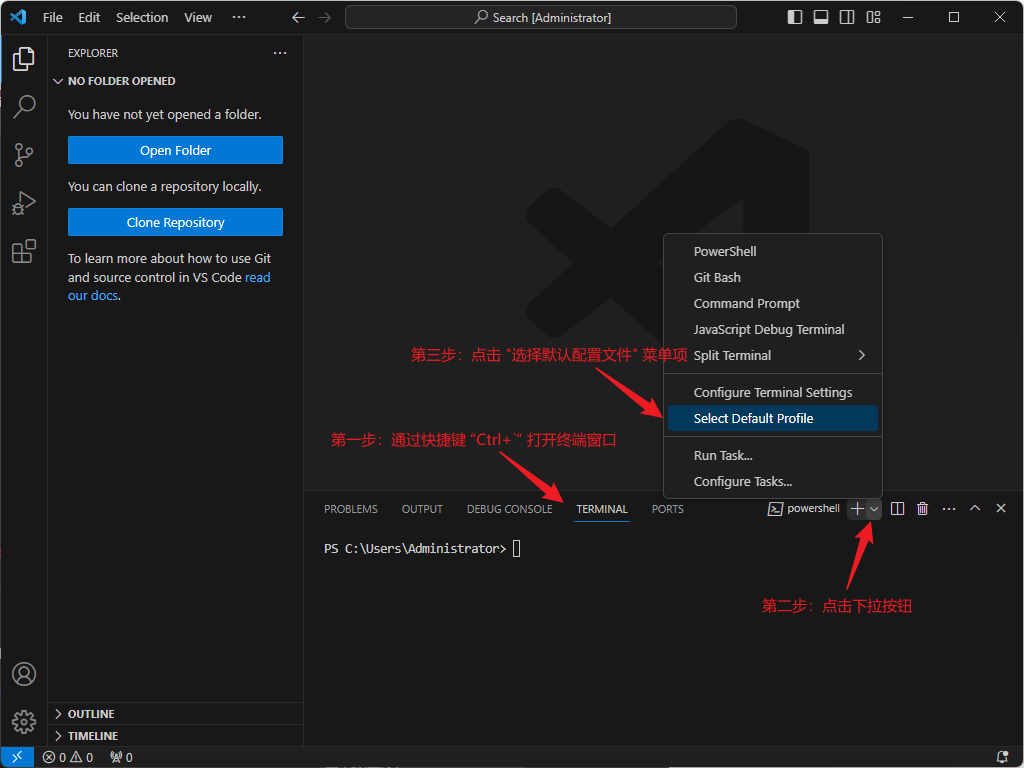
Task: Click the Open Folder button
Action: [175, 150]
